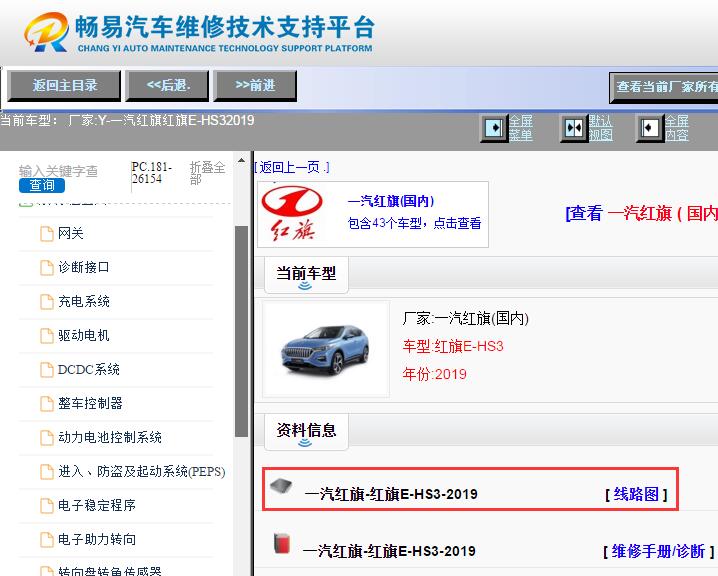718x576 pixels.
Task: Open the 全屏内容 link
Action: (x=677, y=128)
